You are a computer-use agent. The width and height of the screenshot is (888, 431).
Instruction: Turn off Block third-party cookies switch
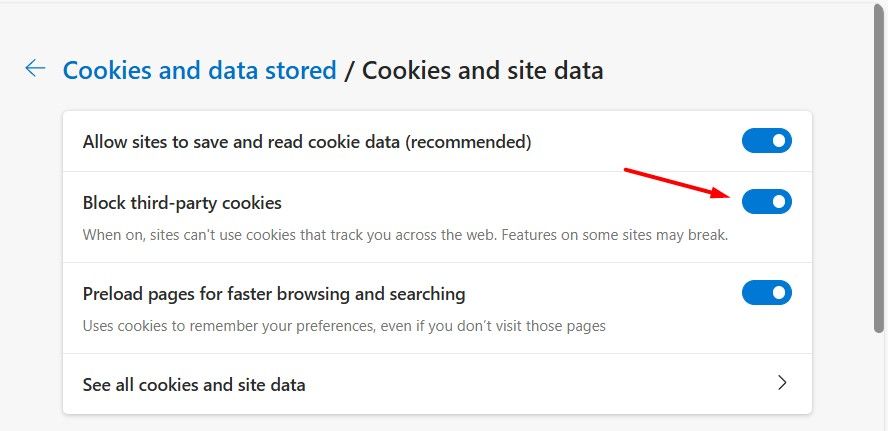[x=766, y=202]
